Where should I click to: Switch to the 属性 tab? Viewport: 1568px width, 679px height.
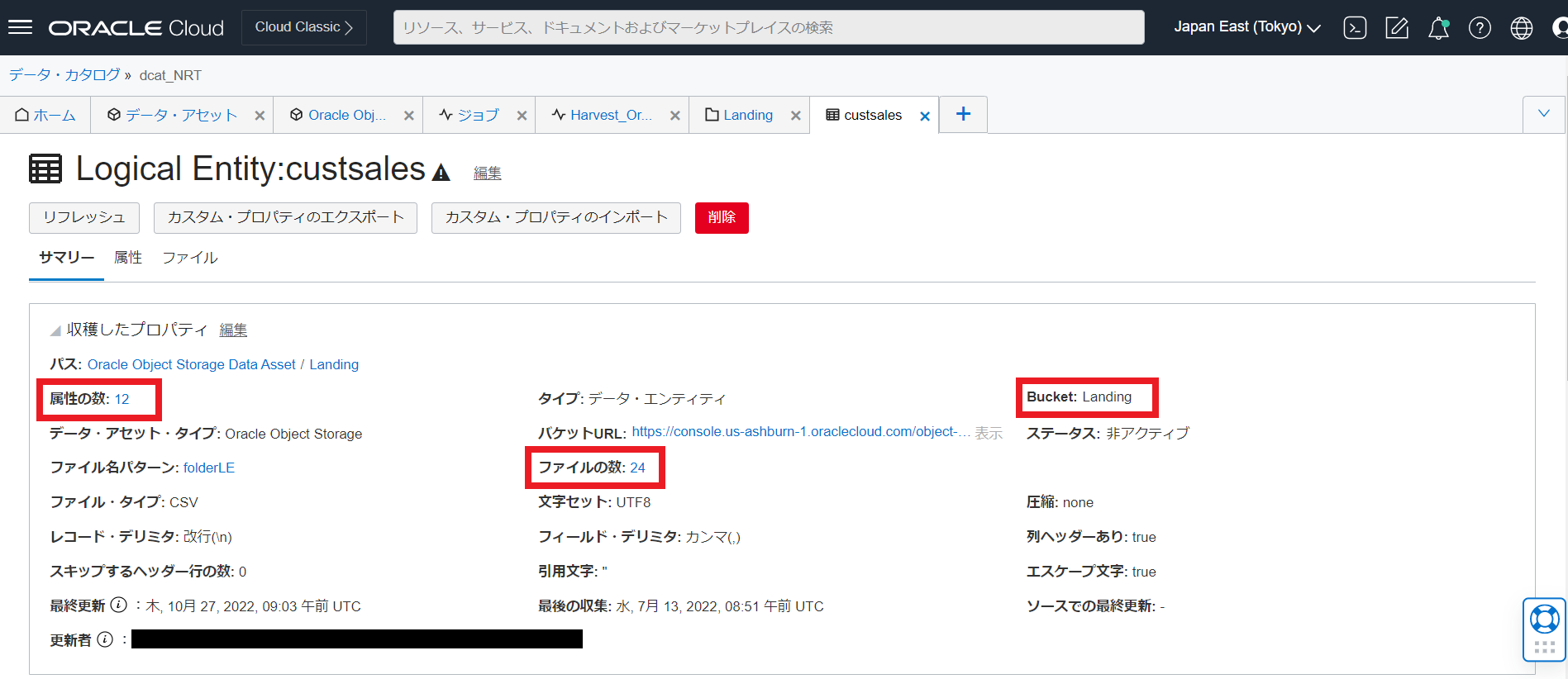pyautogui.click(x=128, y=258)
